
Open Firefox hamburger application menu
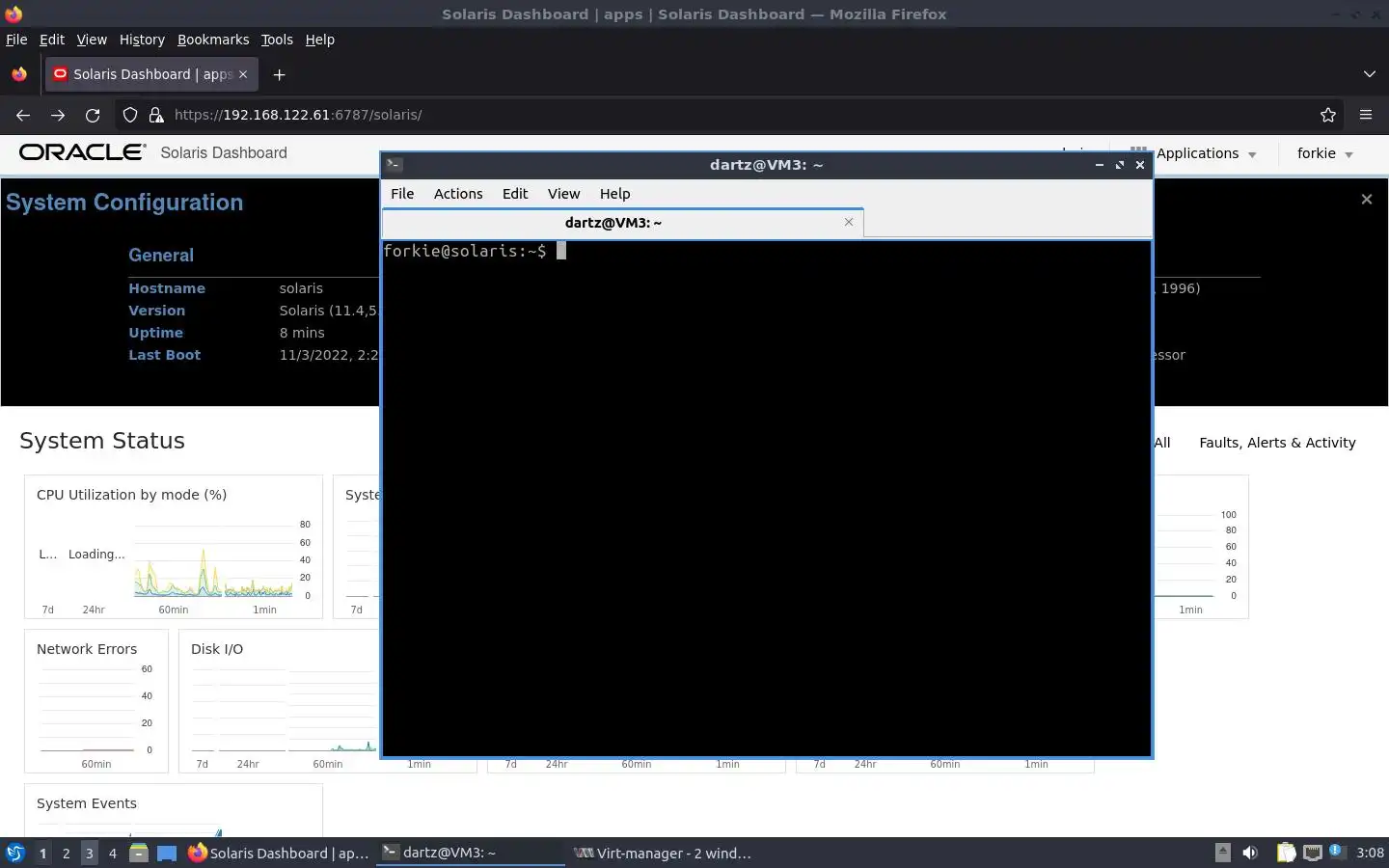click(1366, 115)
